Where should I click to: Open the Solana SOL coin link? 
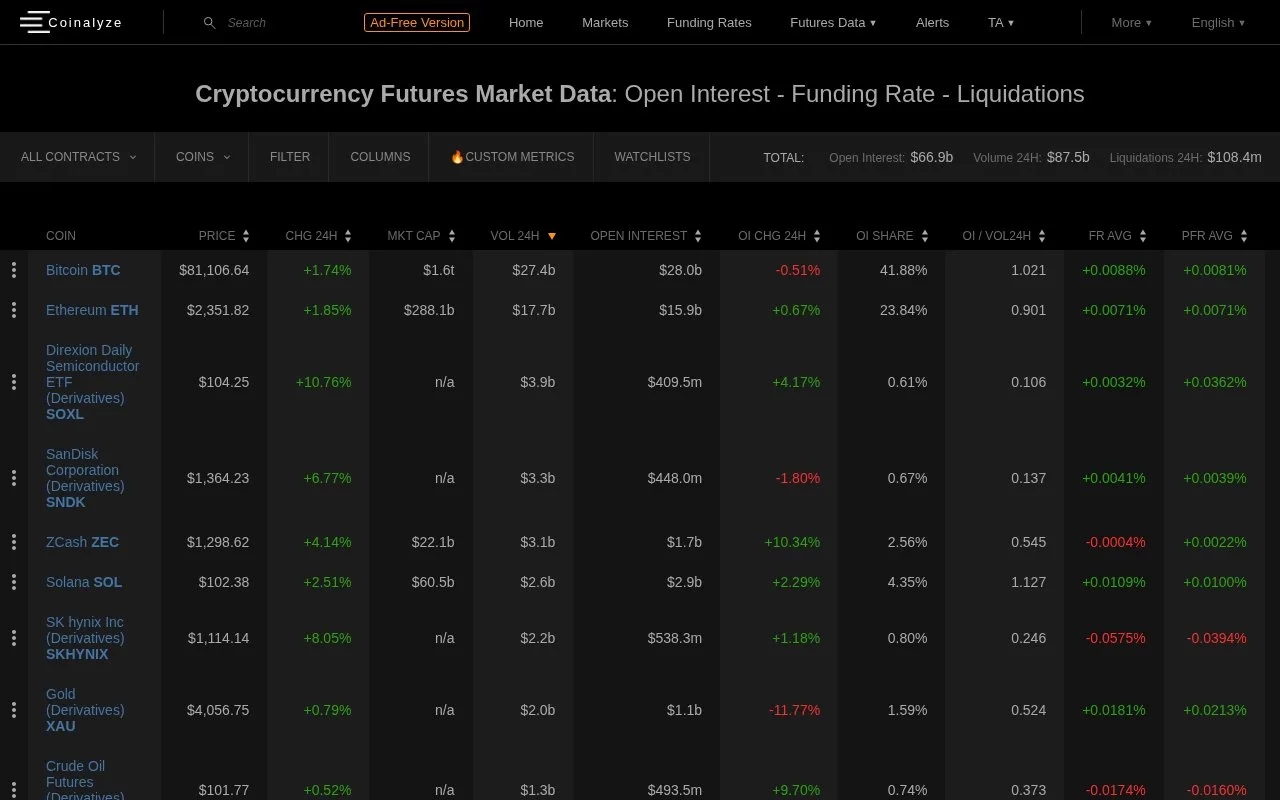84,582
